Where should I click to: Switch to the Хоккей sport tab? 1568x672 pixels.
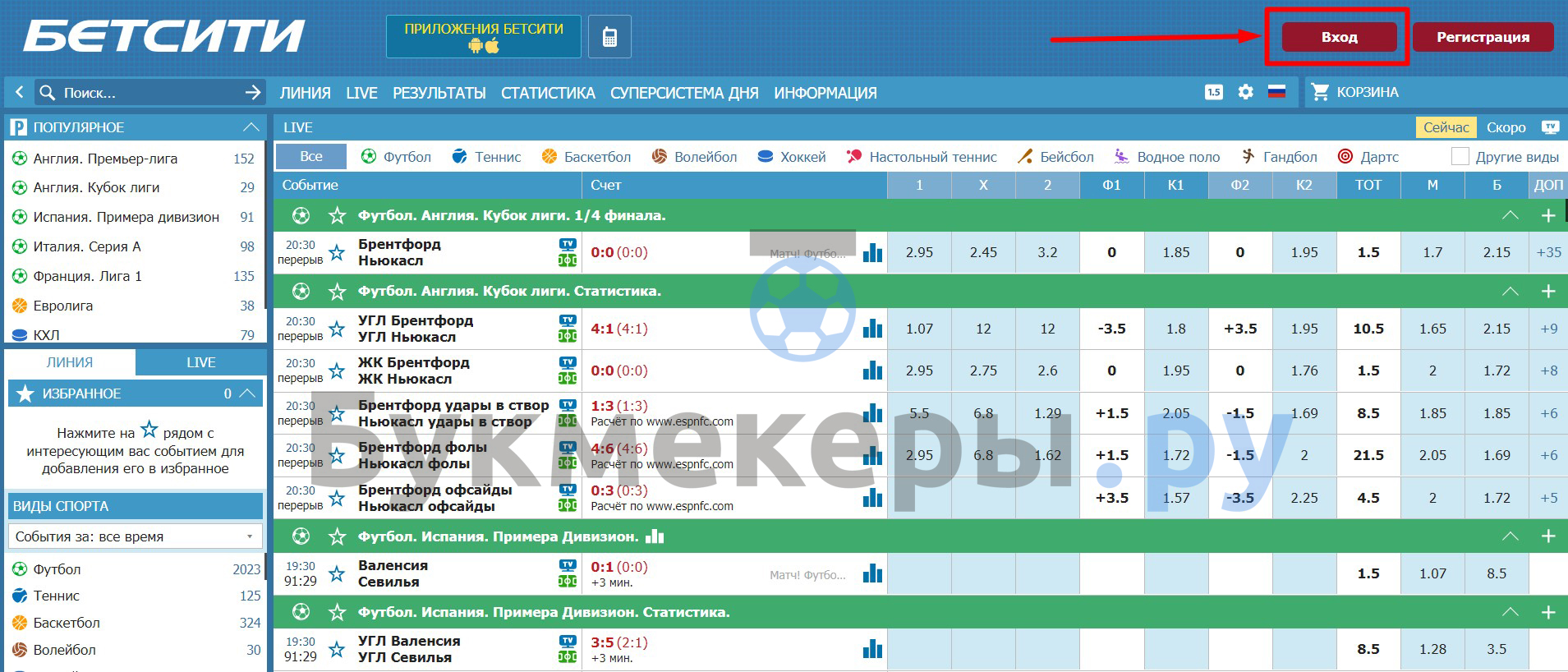(x=791, y=156)
